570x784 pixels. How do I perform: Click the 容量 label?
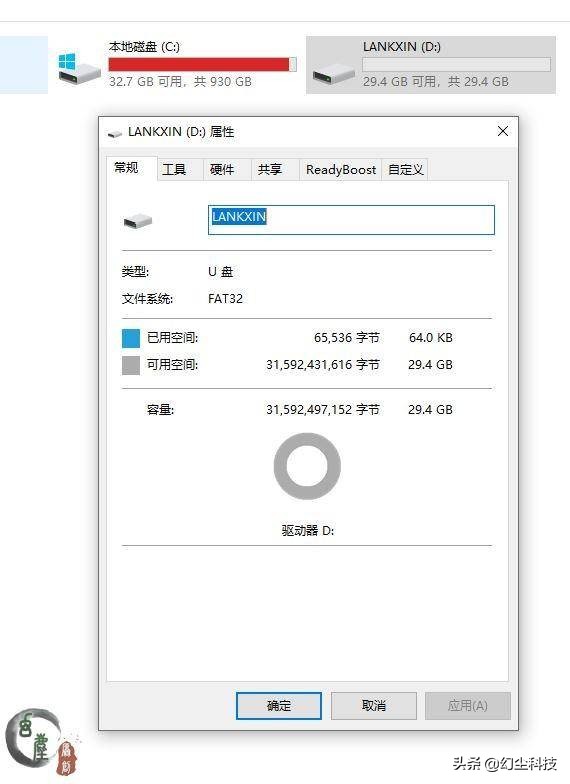click(x=160, y=410)
